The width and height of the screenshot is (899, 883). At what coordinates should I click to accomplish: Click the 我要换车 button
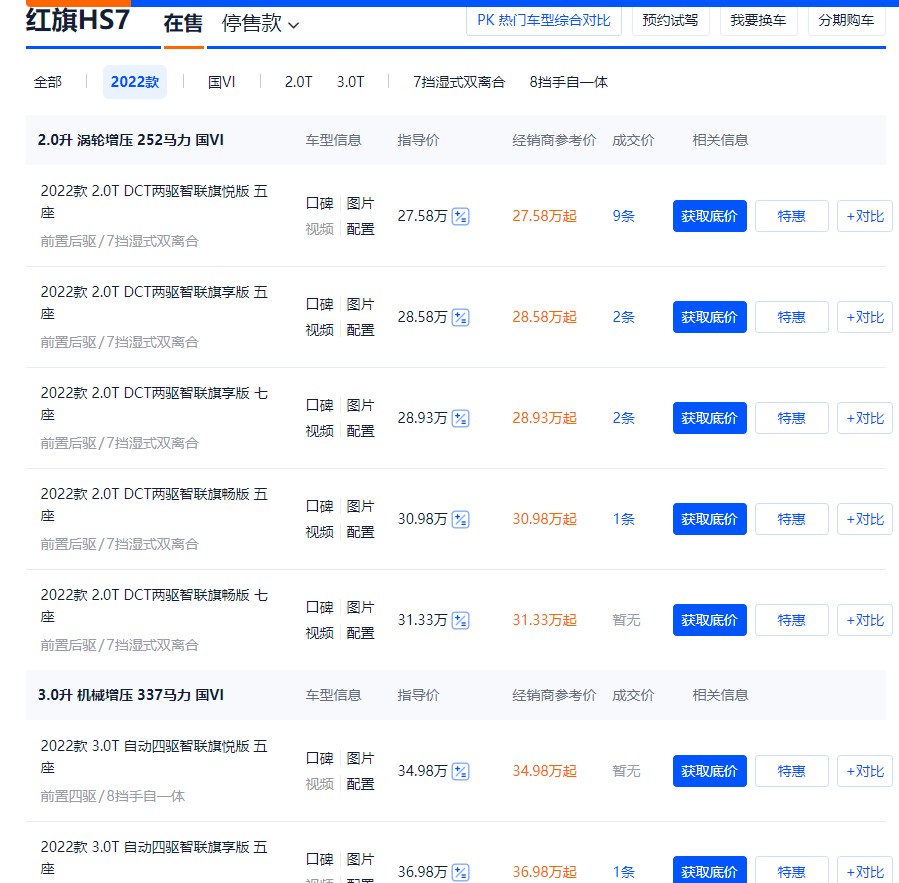758,21
